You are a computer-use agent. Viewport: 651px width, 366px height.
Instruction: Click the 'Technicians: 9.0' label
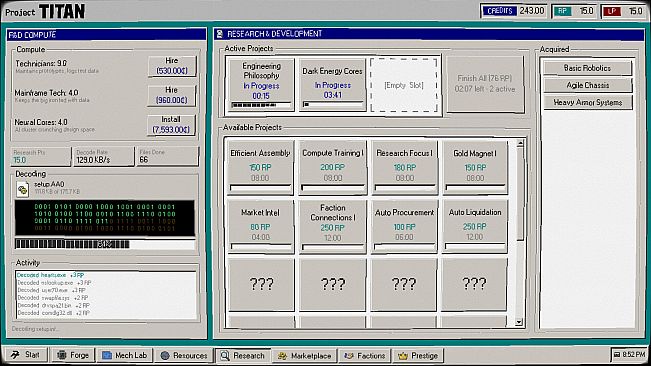pyautogui.click(x=41, y=63)
